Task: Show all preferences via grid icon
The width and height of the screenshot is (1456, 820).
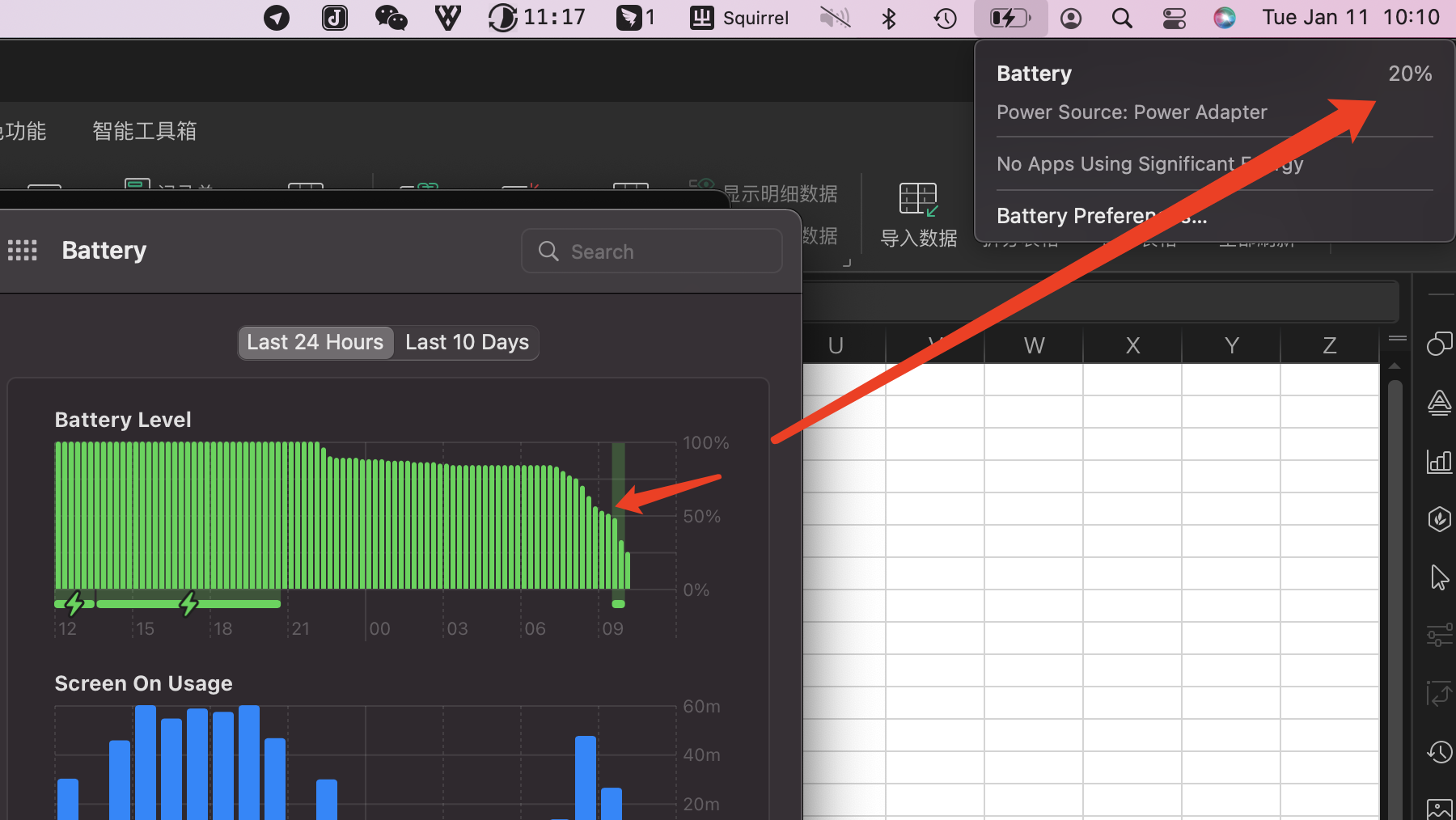Action: click(23, 251)
